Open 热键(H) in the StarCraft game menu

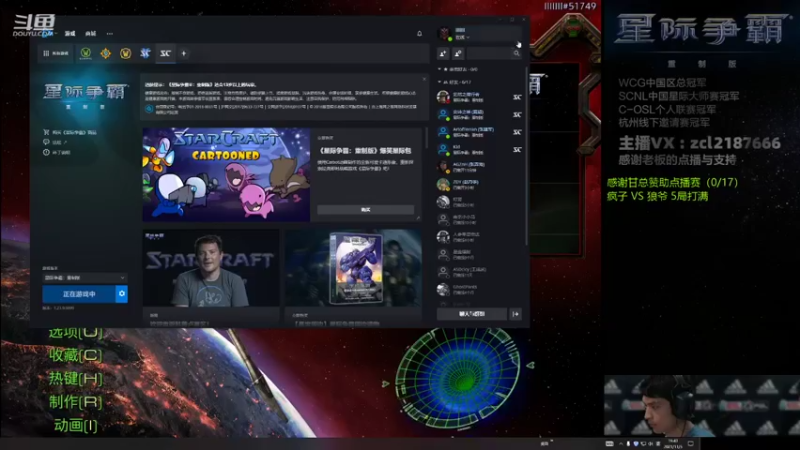pos(76,379)
